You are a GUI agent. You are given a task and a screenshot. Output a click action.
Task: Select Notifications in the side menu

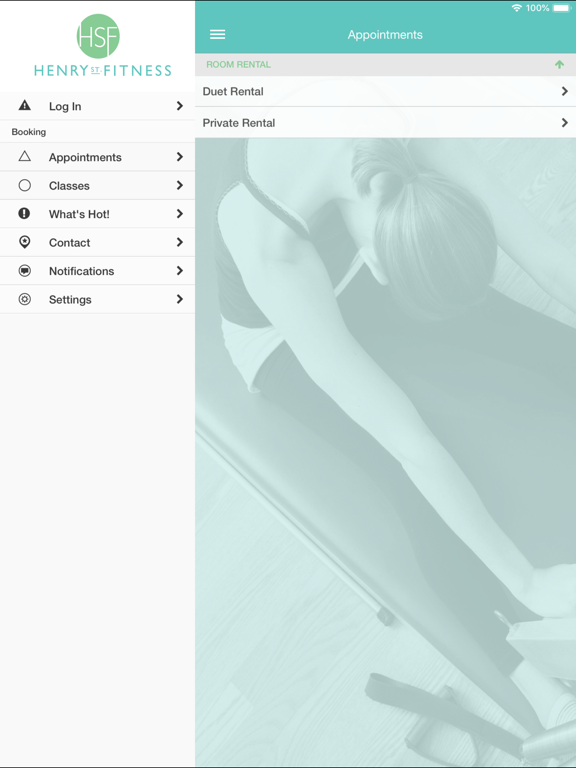pos(97,270)
